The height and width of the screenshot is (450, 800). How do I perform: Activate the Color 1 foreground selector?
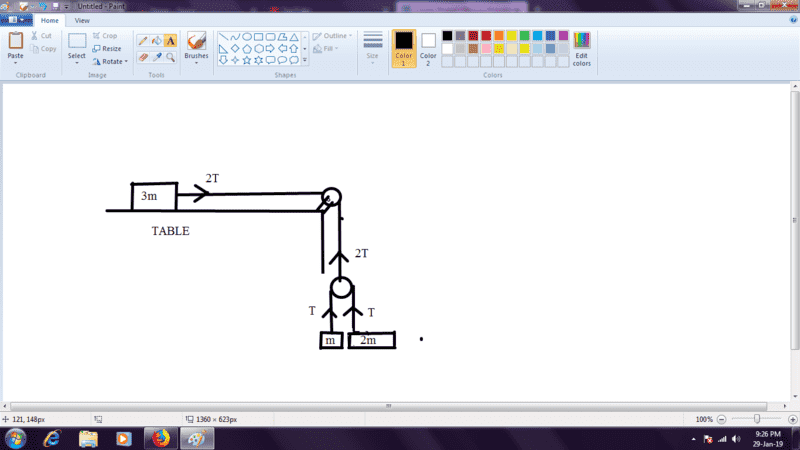404,46
